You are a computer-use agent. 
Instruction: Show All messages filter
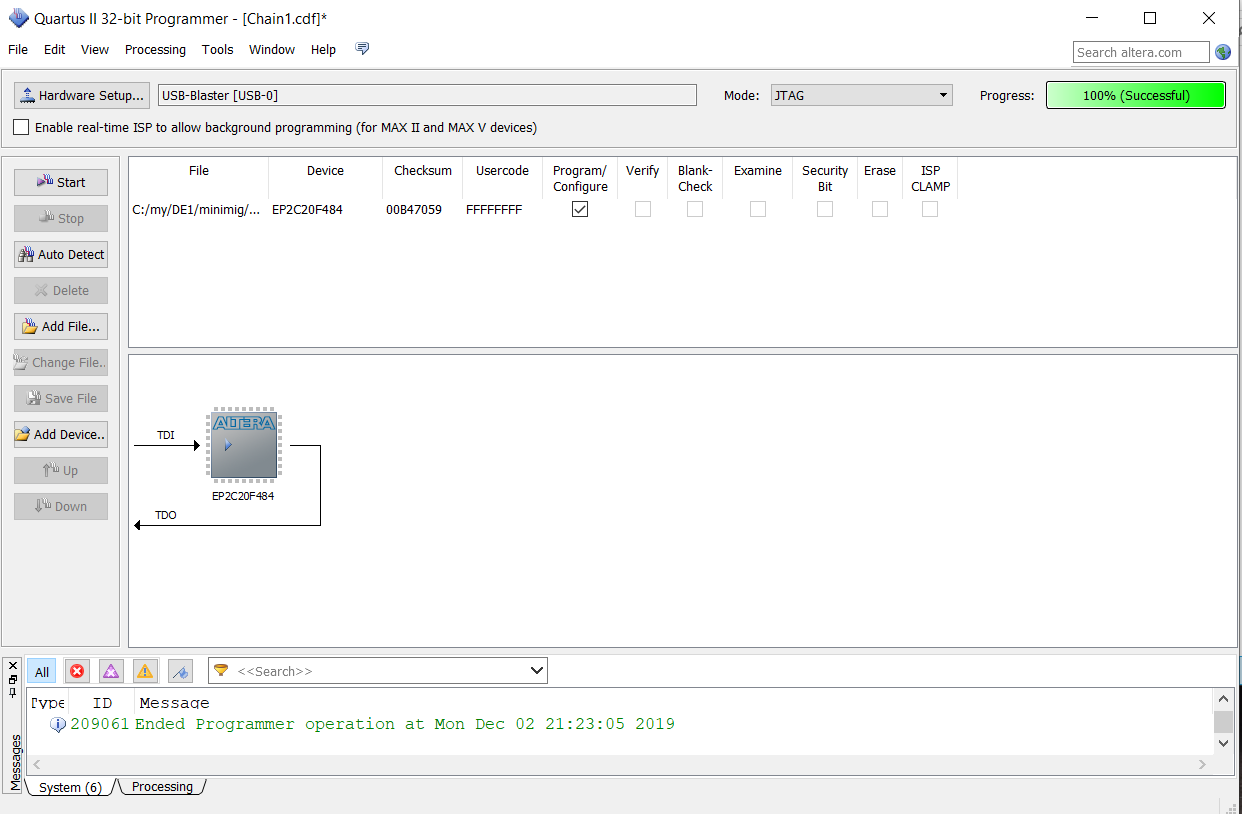pyautogui.click(x=42, y=671)
